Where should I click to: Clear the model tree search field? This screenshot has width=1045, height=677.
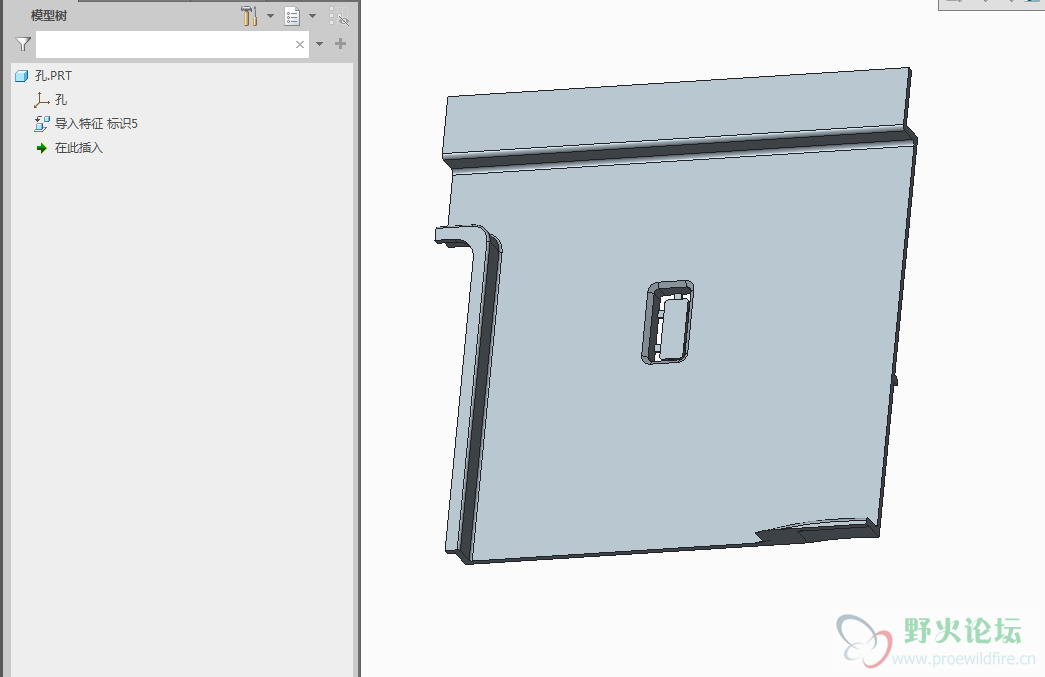pyautogui.click(x=300, y=45)
